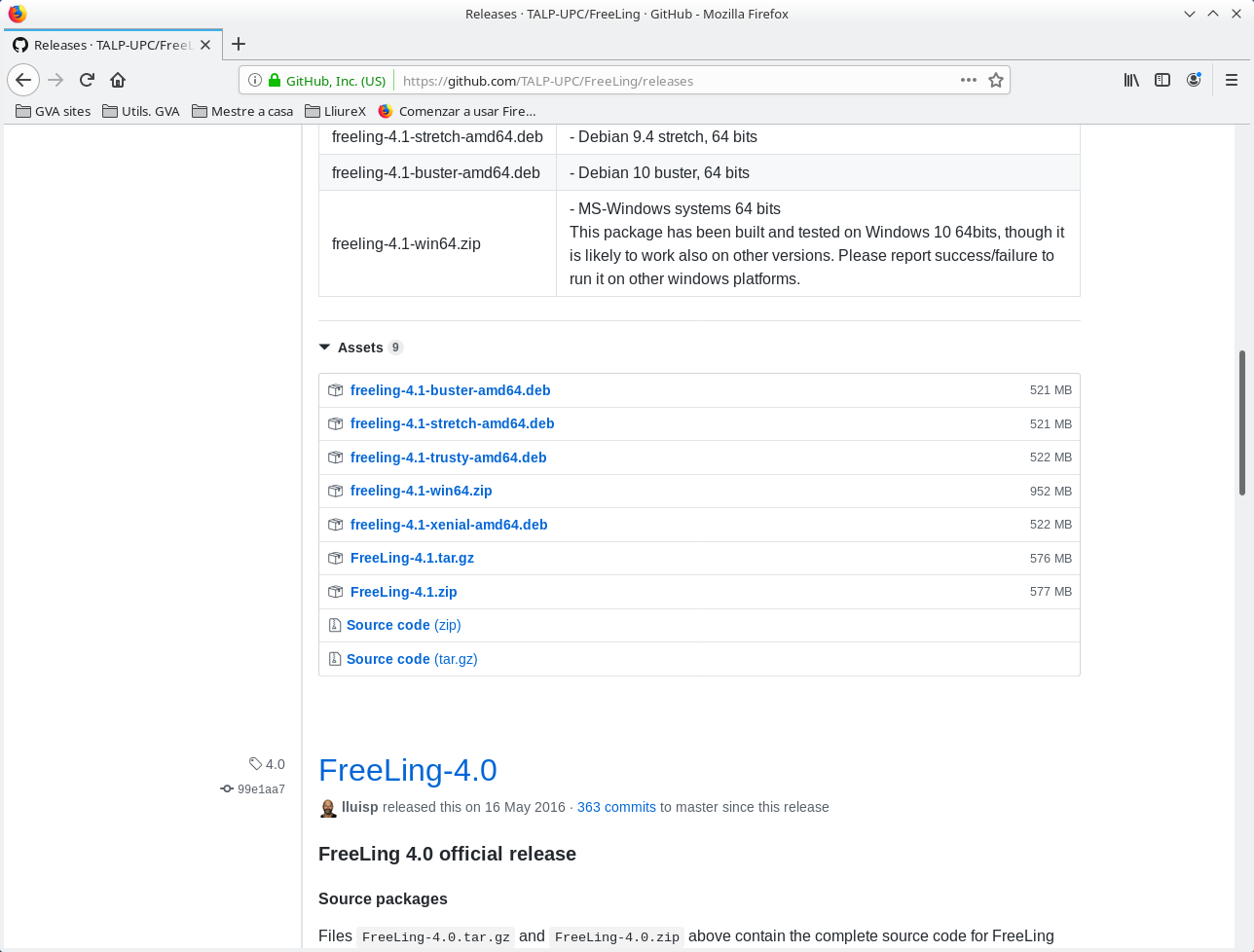The height and width of the screenshot is (952, 1254).
Task: Open lluisp user profile
Action: (359, 807)
